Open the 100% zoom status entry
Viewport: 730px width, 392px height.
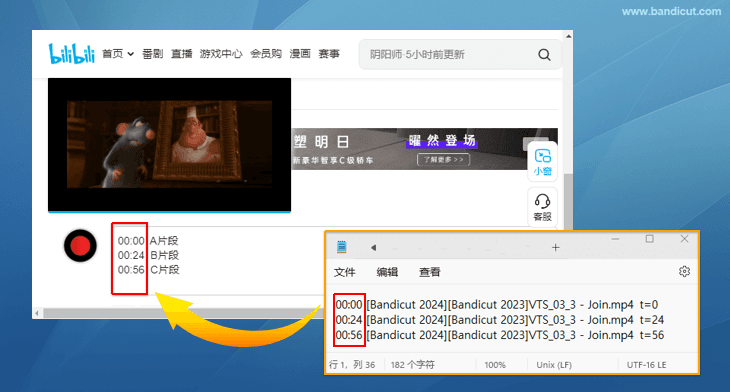click(495, 365)
